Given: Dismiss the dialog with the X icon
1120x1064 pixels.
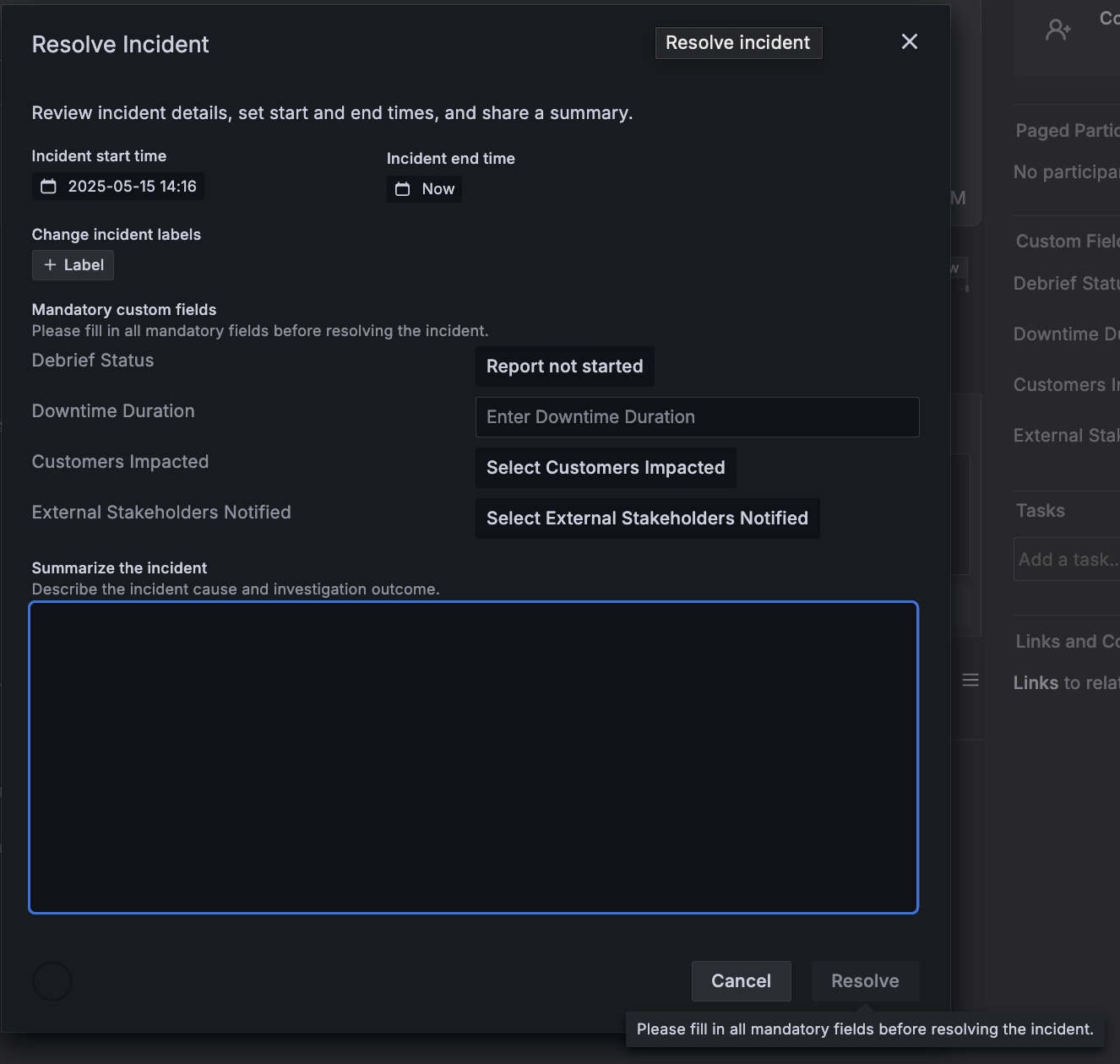Looking at the screenshot, I should pos(909,41).
